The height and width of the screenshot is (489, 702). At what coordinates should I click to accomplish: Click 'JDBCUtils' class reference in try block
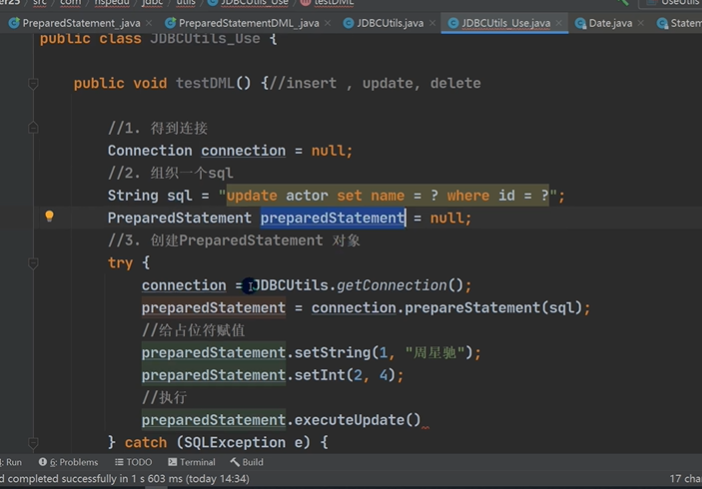coord(290,285)
